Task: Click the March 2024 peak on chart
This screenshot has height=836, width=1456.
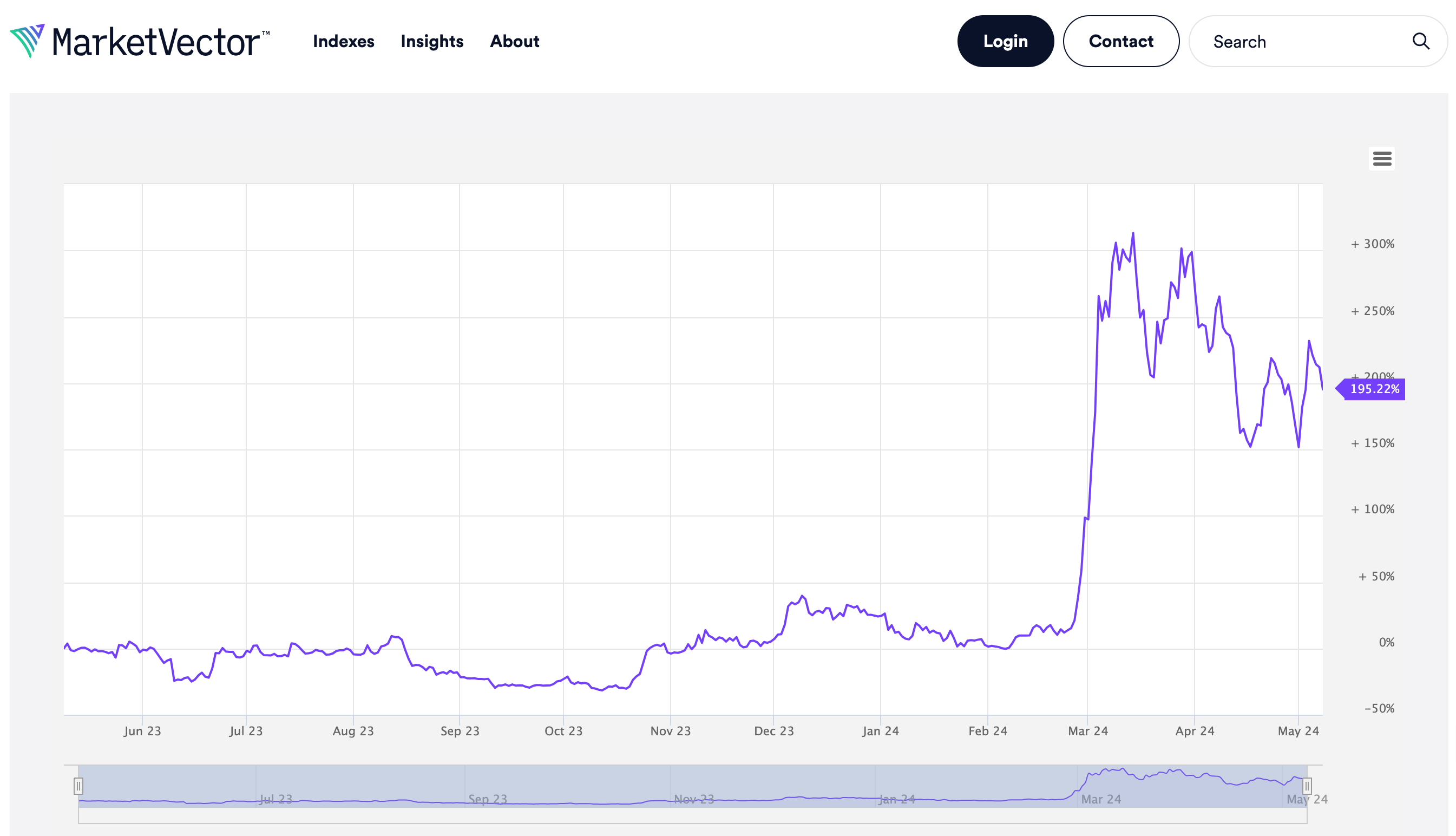Action: click(1132, 233)
